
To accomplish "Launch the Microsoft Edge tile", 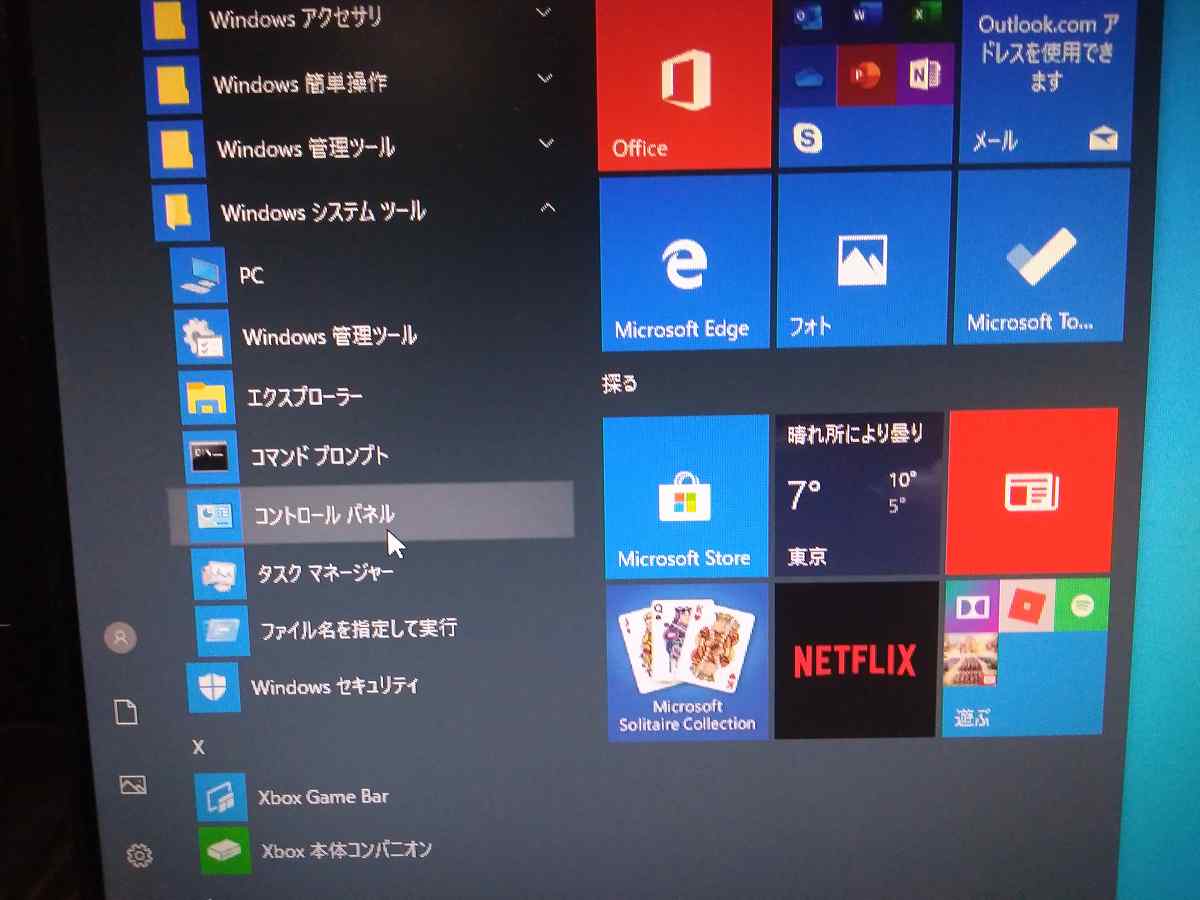I will (x=685, y=262).
